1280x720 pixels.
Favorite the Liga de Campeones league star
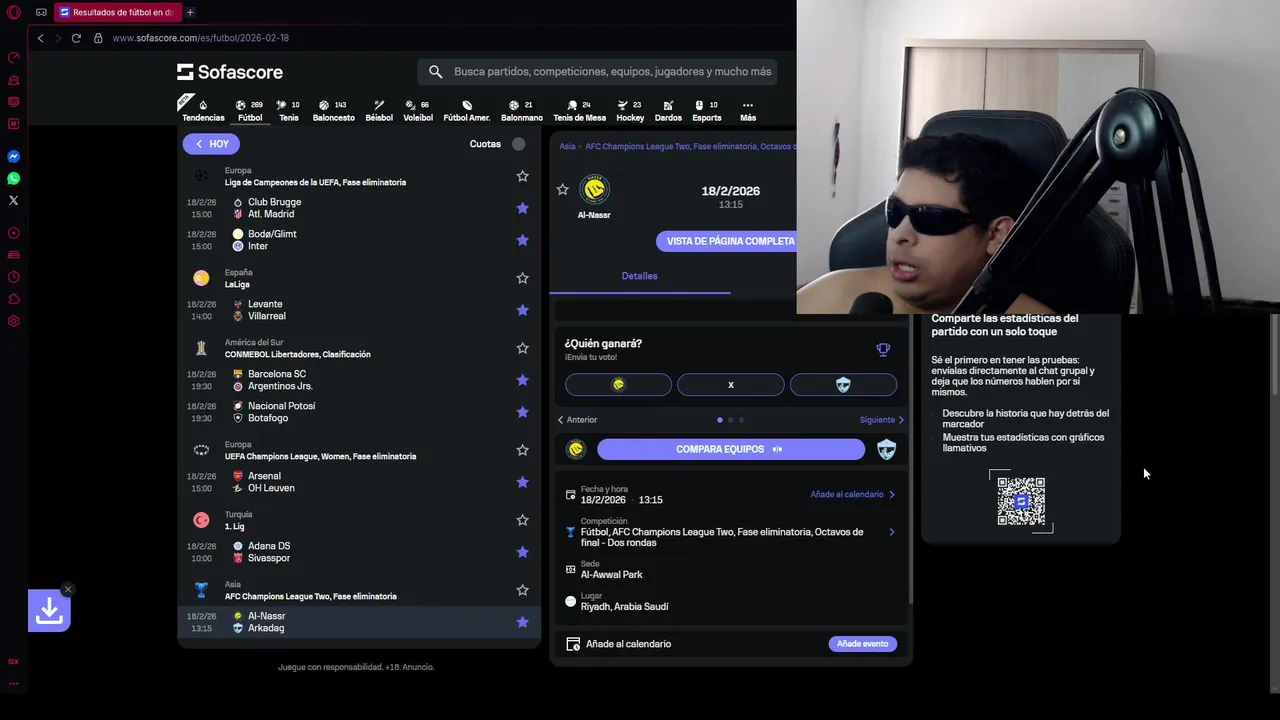[522, 176]
